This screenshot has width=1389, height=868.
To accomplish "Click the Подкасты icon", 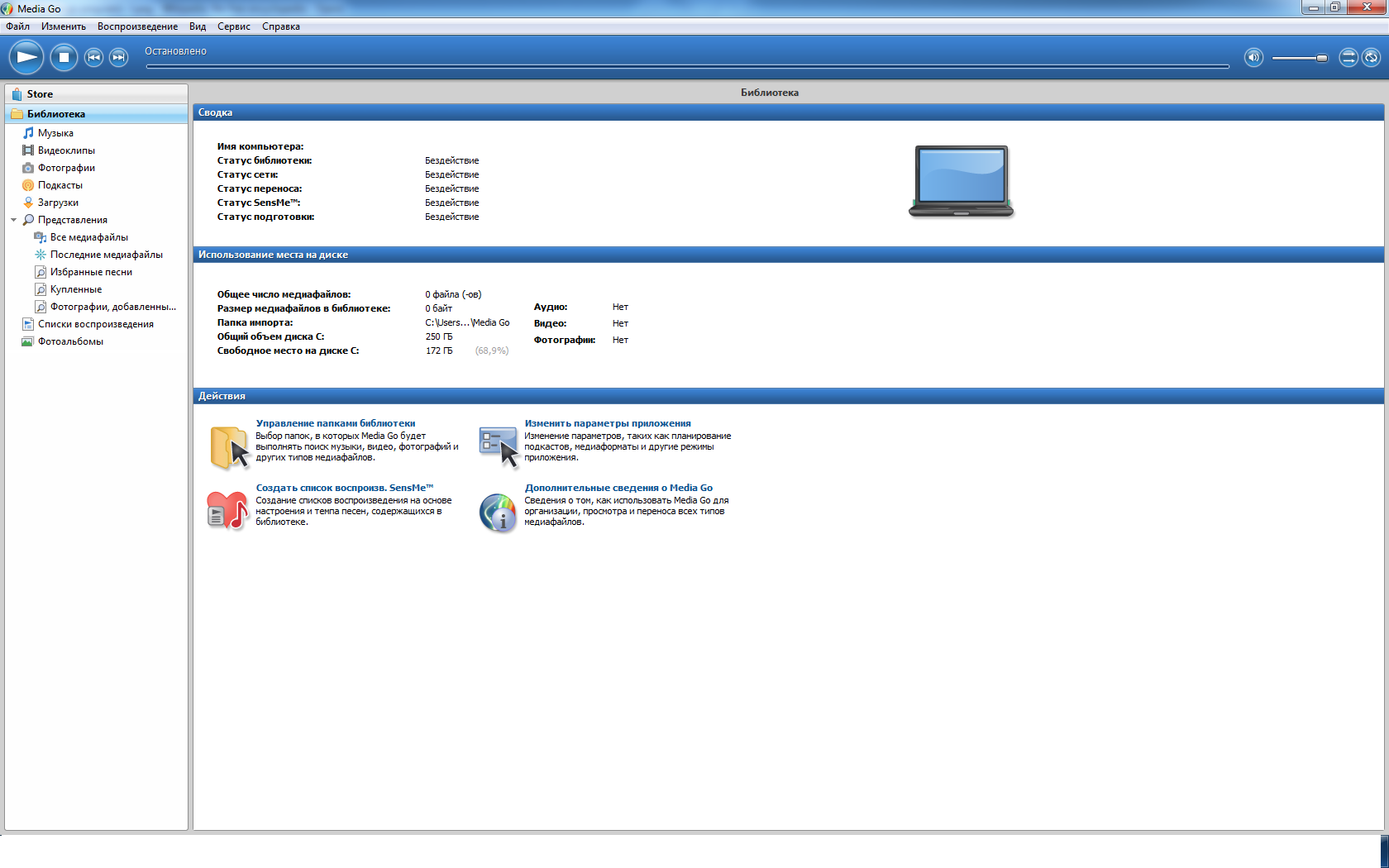I will (28, 185).
